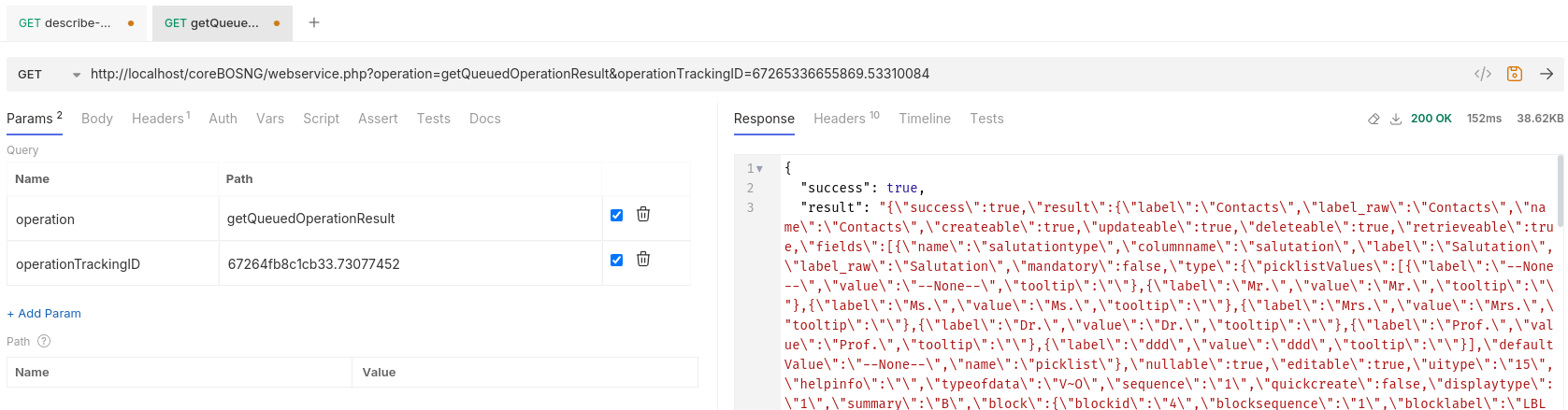Open the request Headers tab

click(x=160, y=119)
